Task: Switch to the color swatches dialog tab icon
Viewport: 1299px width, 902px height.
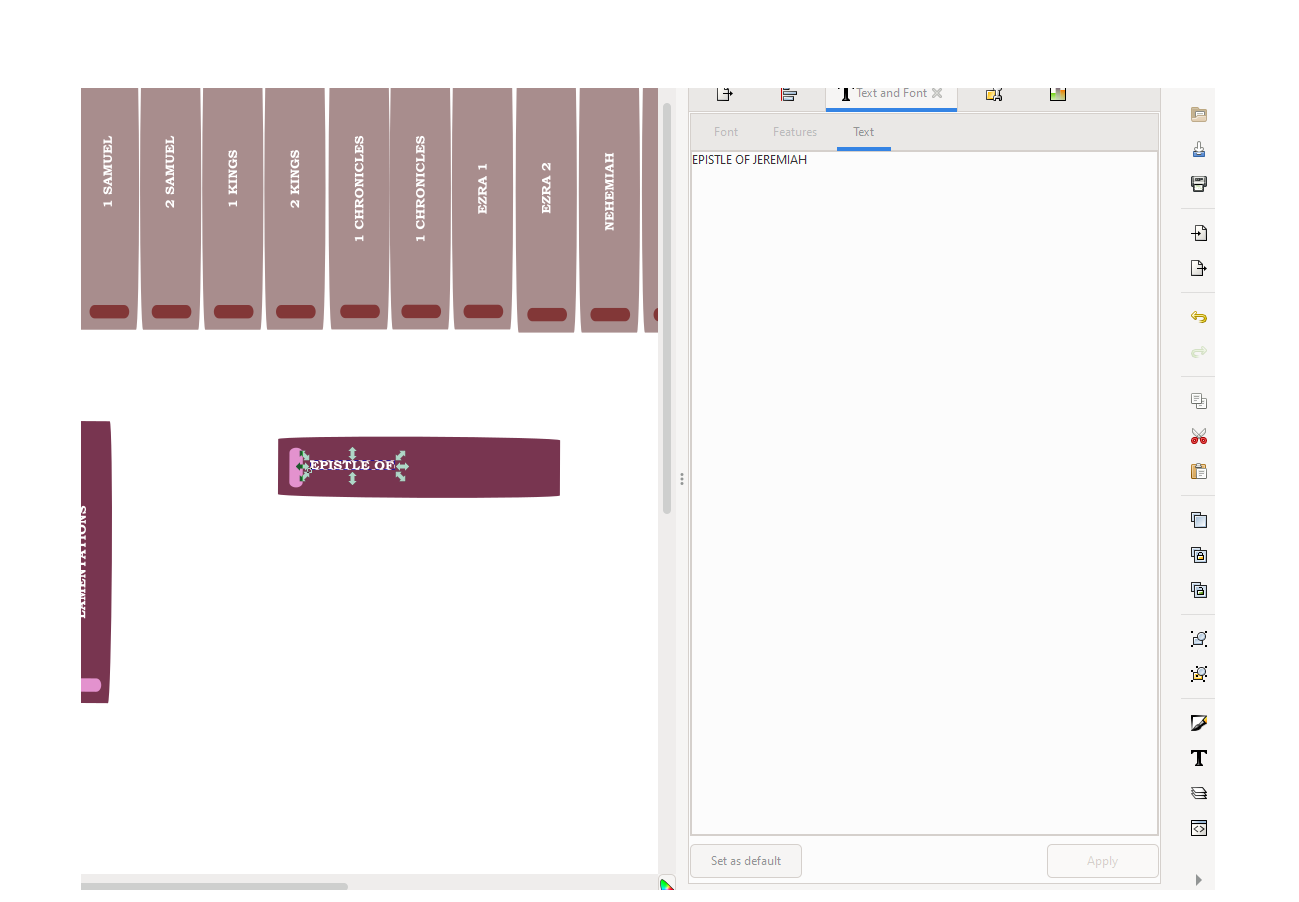Action: point(1058,94)
